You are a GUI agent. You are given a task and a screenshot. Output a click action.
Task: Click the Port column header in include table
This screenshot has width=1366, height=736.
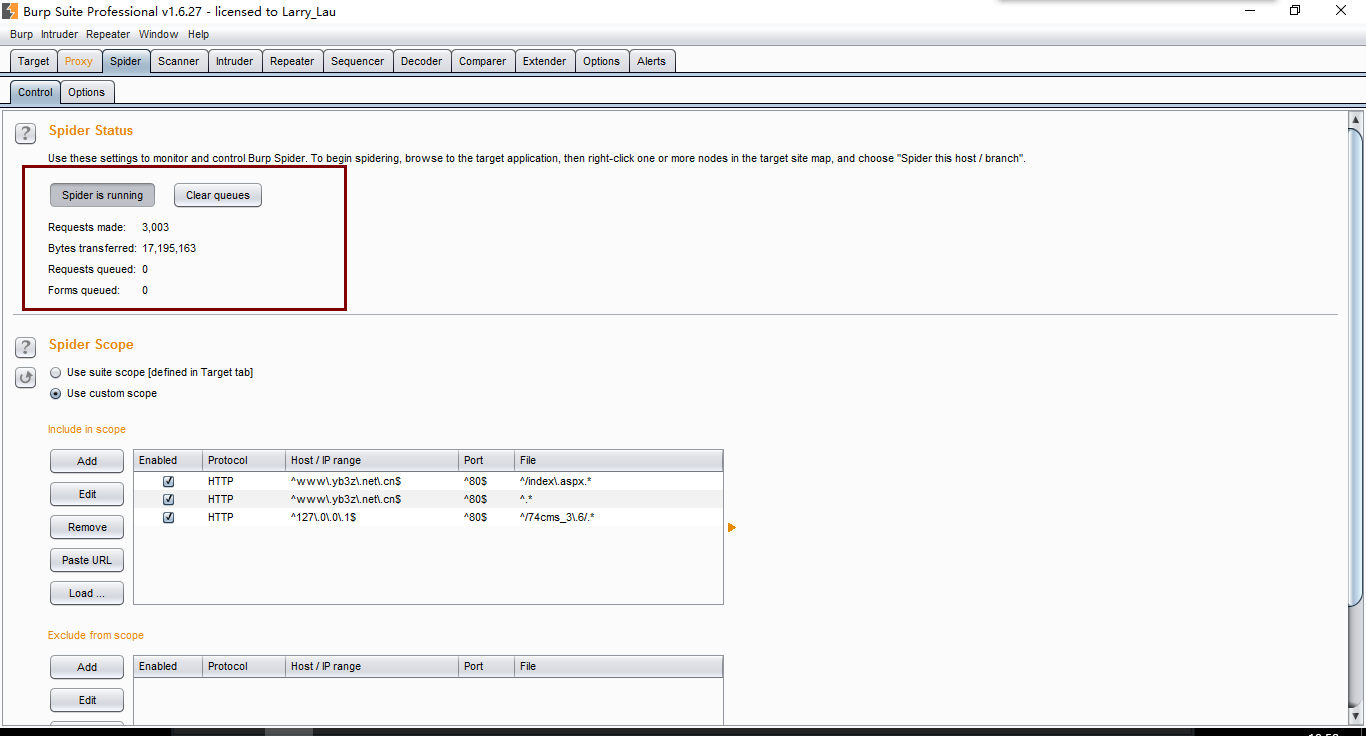click(486, 460)
